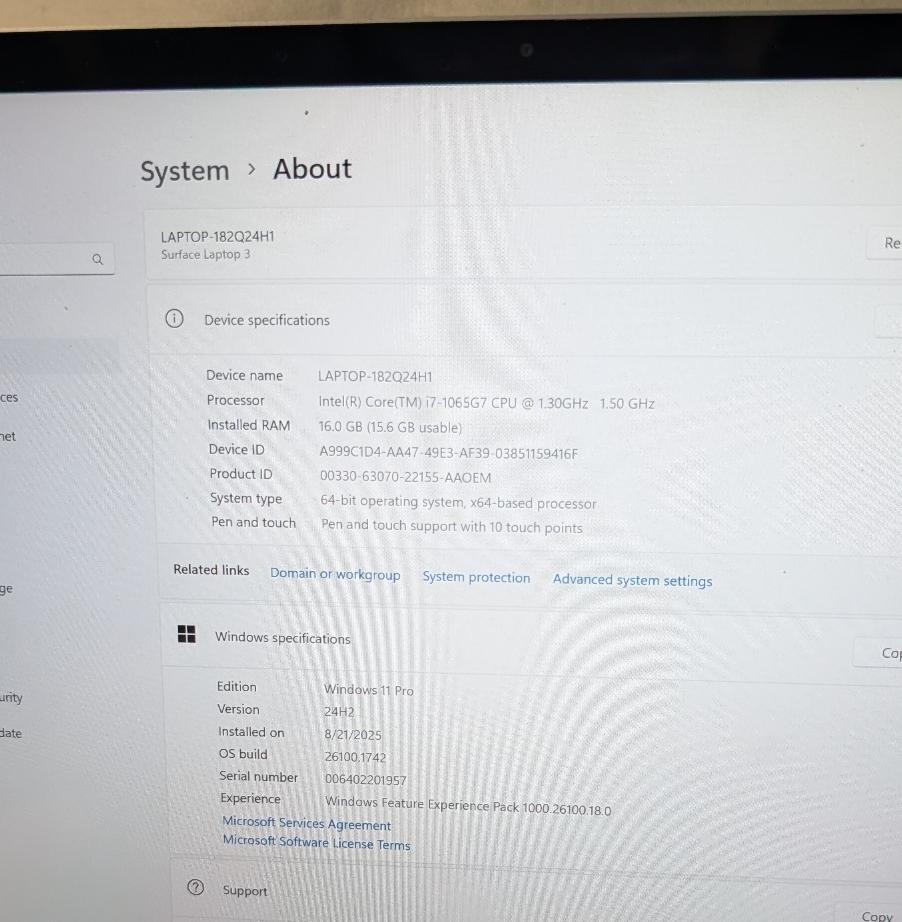Click the Surface Laptop 3 model text
This screenshot has height=922, width=902.
coord(206,255)
